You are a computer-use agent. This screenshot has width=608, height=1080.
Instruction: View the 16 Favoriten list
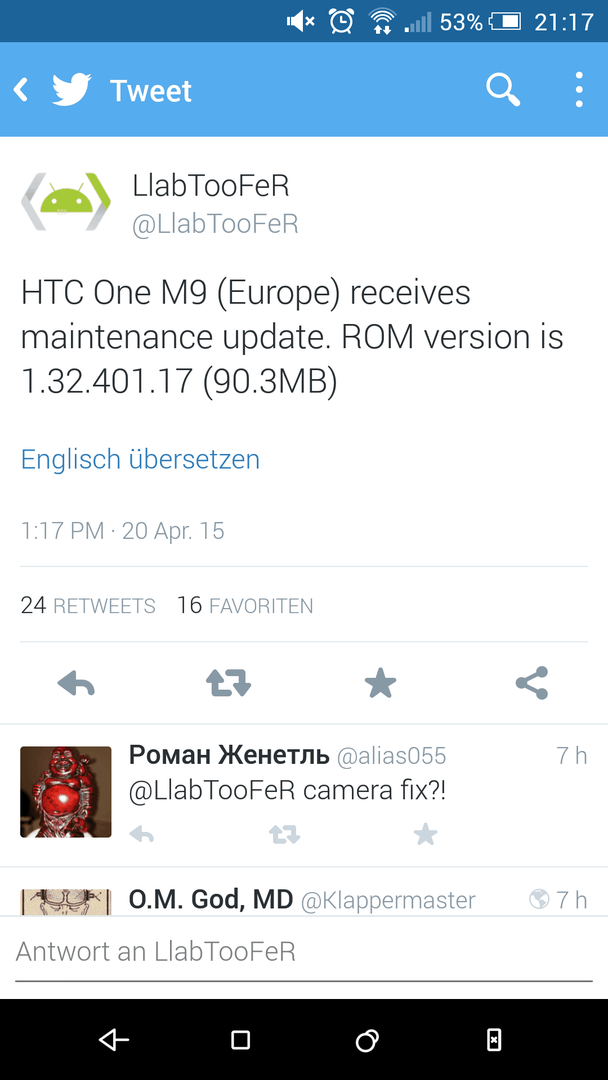(245, 605)
